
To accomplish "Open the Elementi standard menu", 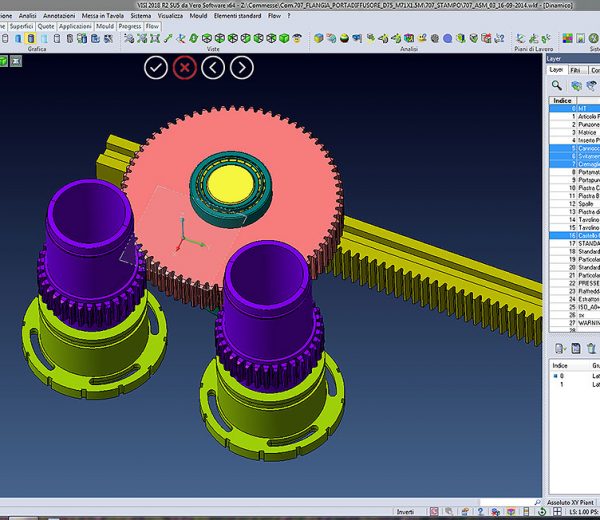I will pos(237,16).
